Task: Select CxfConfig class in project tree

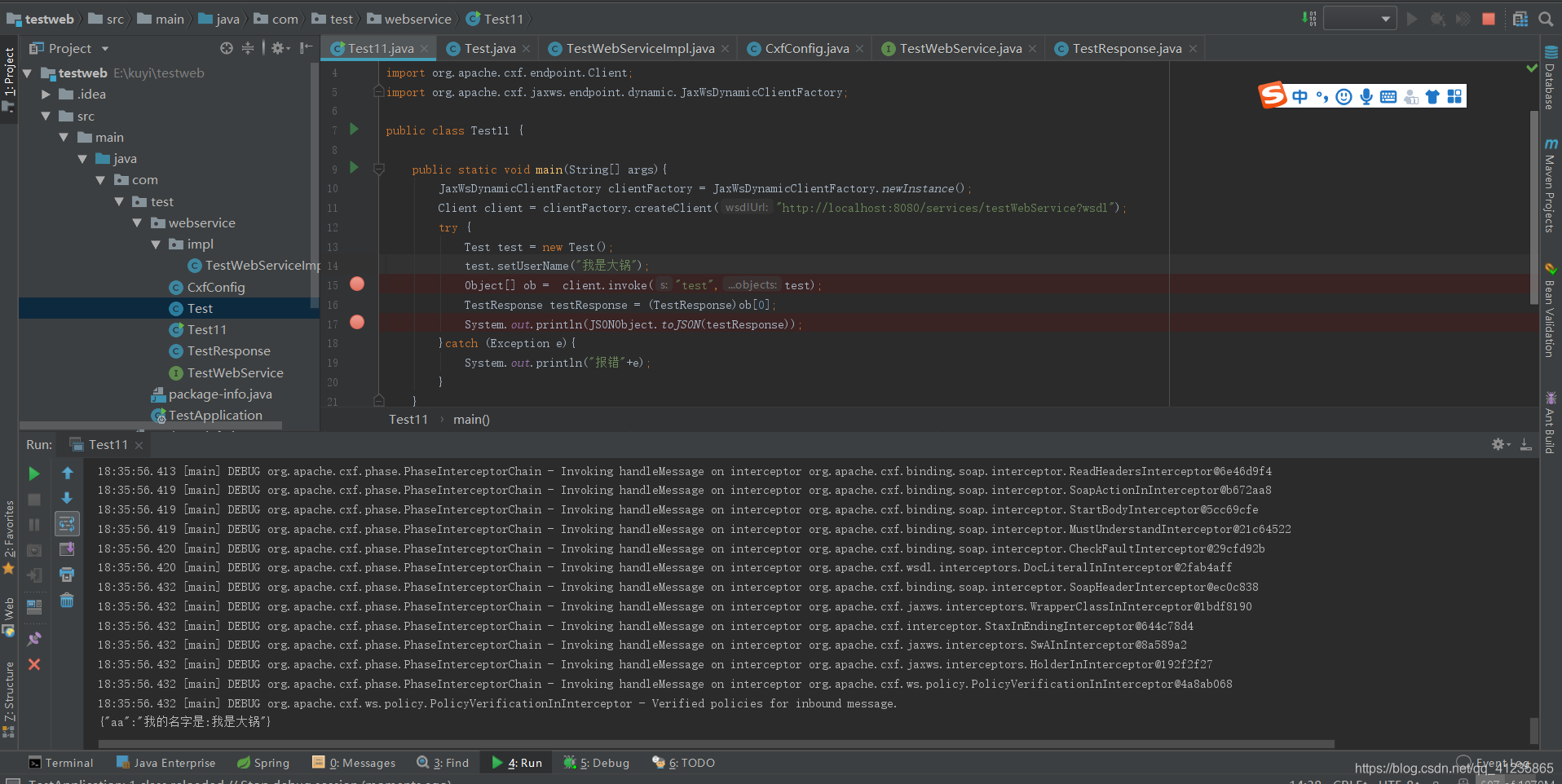Action: [x=216, y=288]
